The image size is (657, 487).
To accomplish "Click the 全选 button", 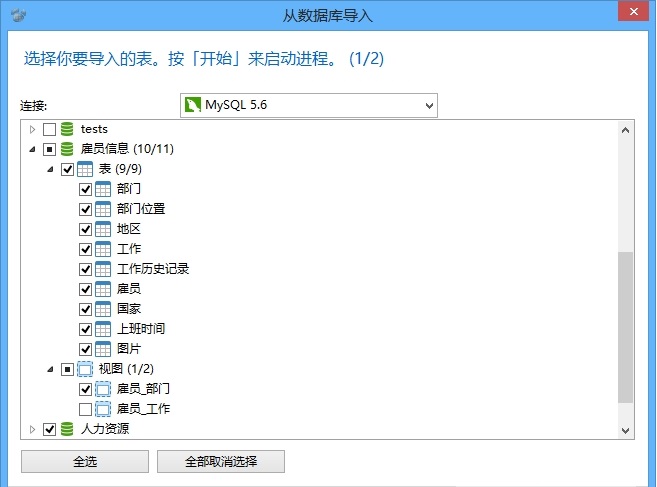I will (85, 461).
